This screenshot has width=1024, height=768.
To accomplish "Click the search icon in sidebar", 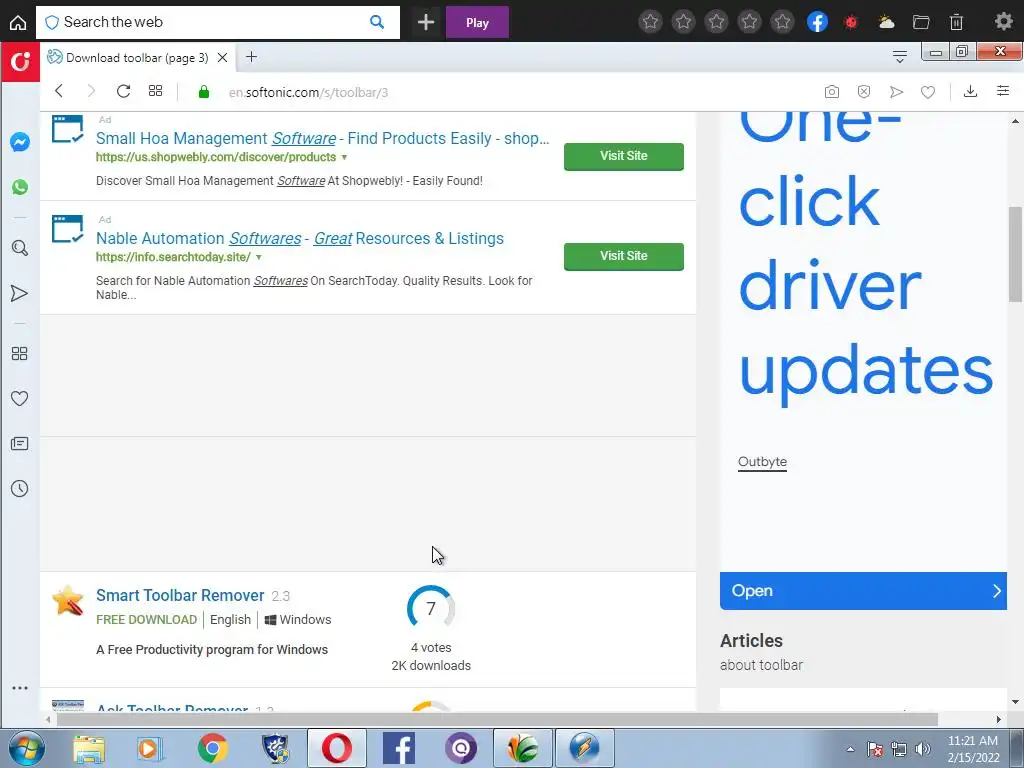I will tap(20, 248).
